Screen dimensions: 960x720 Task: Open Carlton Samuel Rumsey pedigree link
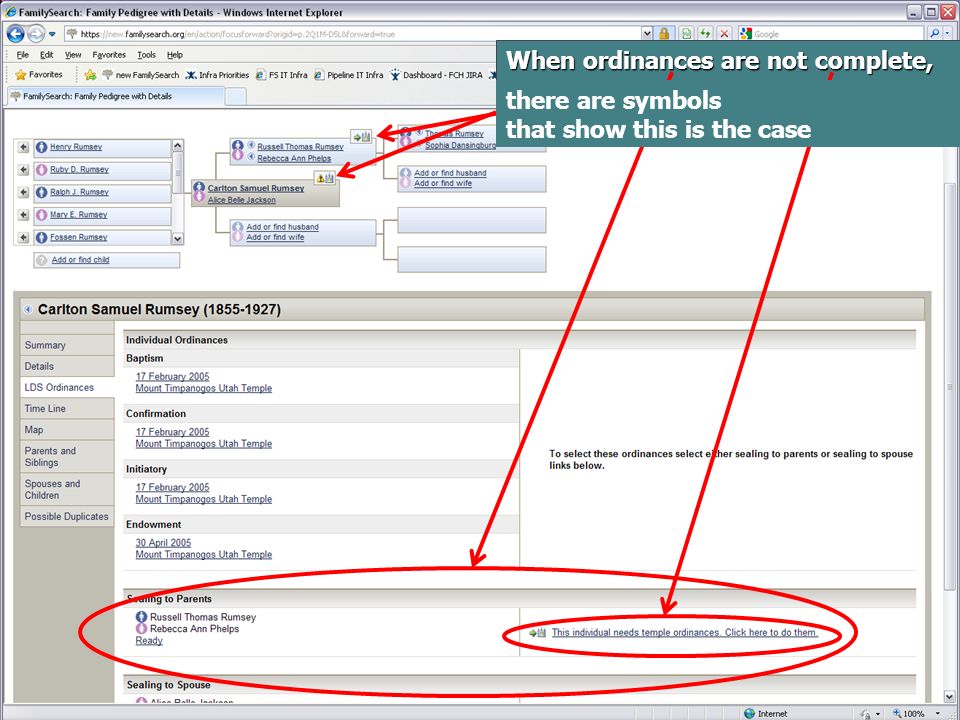coord(255,189)
